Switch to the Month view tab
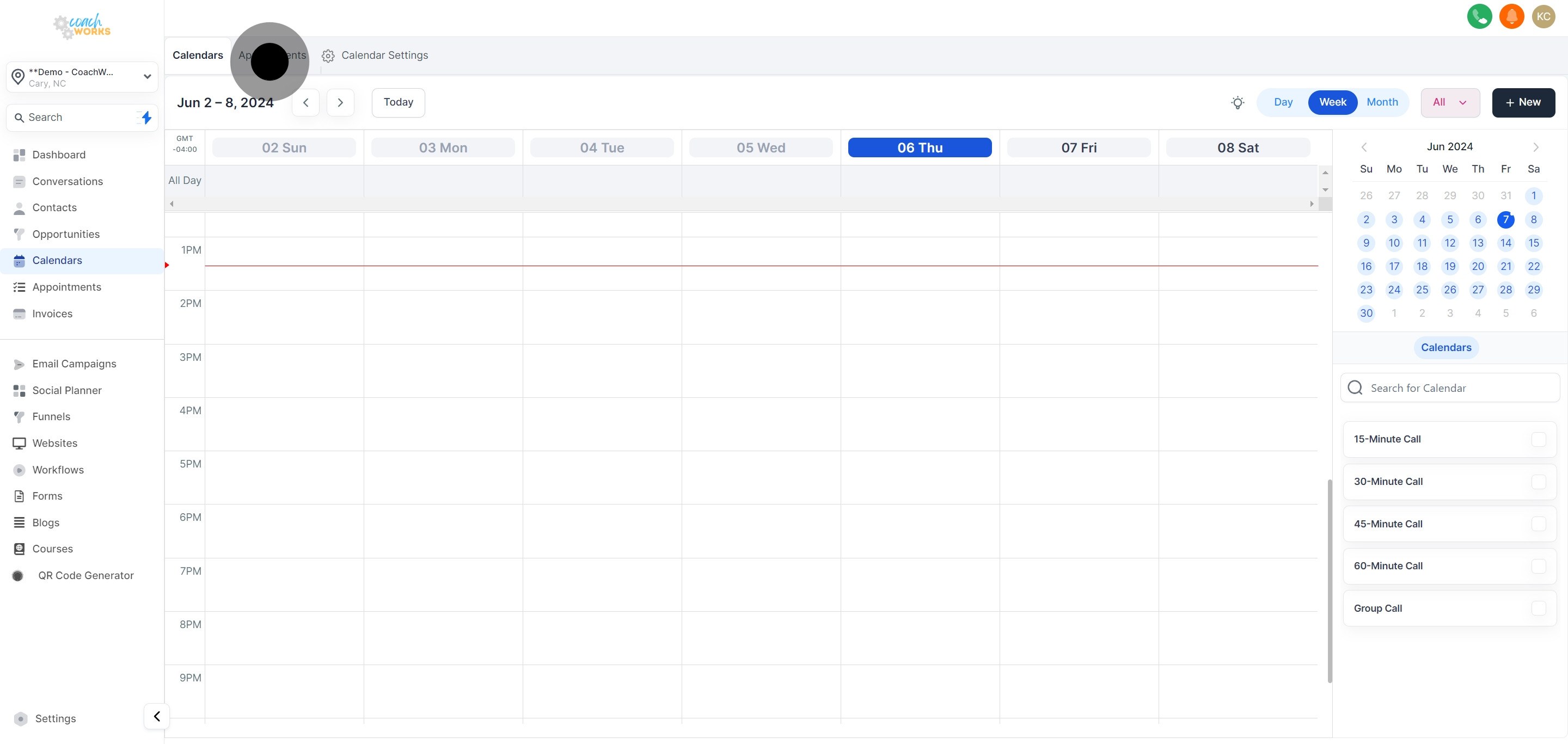The width and height of the screenshot is (1568, 744). point(1382,102)
